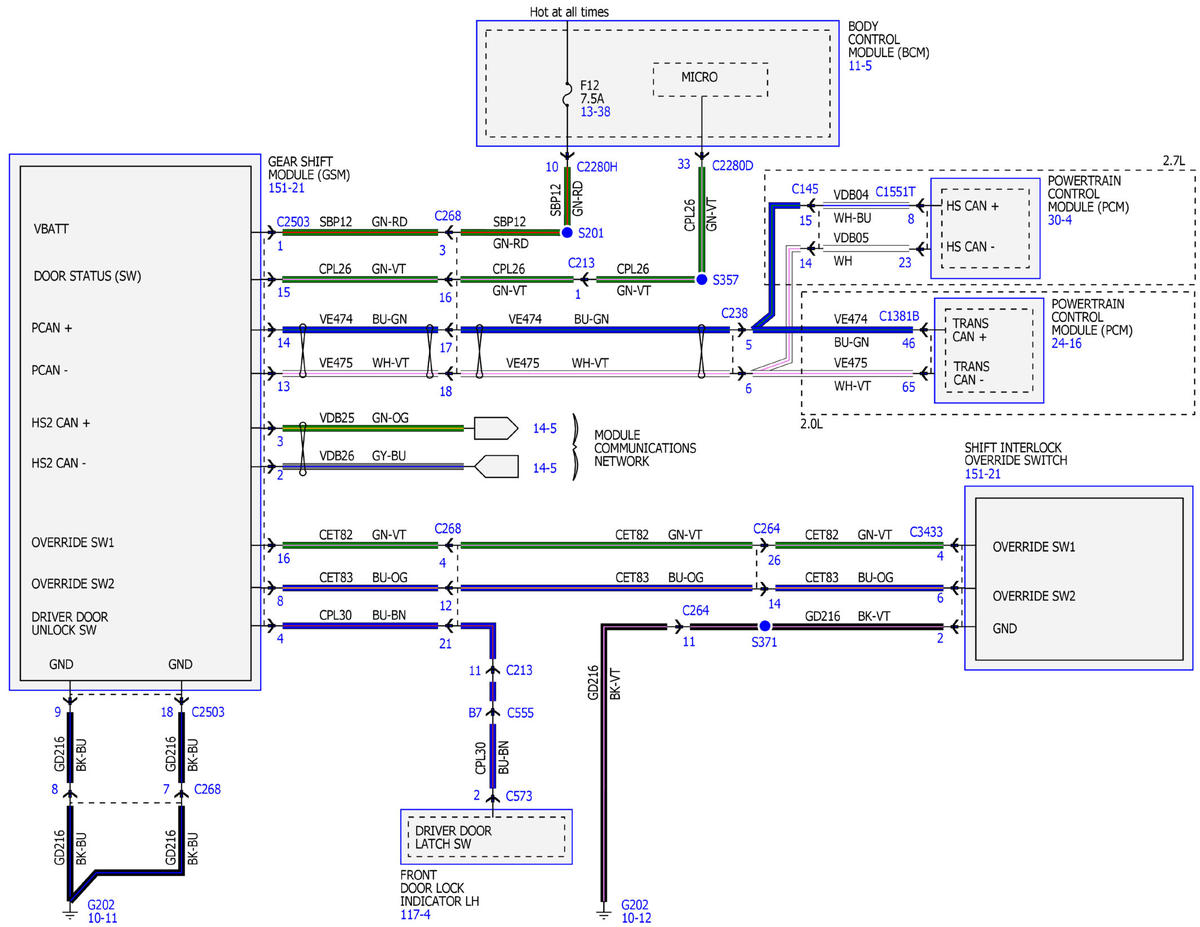Viewport: 1200px width, 927px height.
Task: Select connector label C2280D
Action: [732, 165]
